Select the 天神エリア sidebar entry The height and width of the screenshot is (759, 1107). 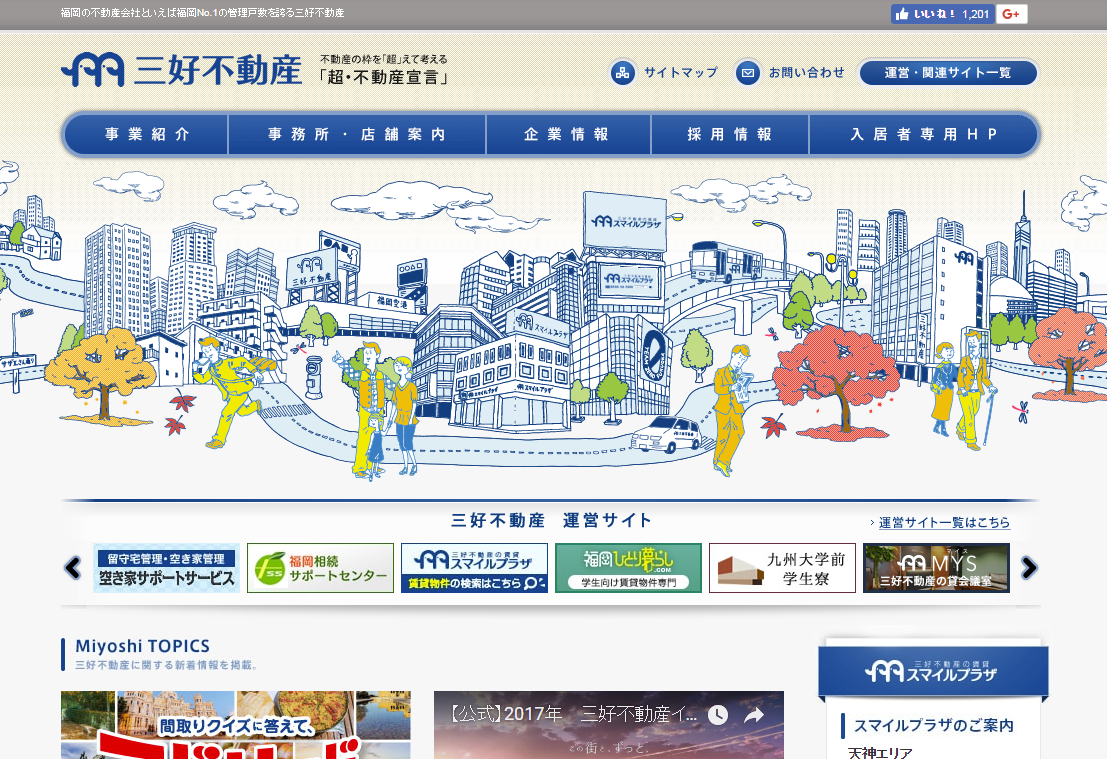pyautogui.click(x=880, y=753)
